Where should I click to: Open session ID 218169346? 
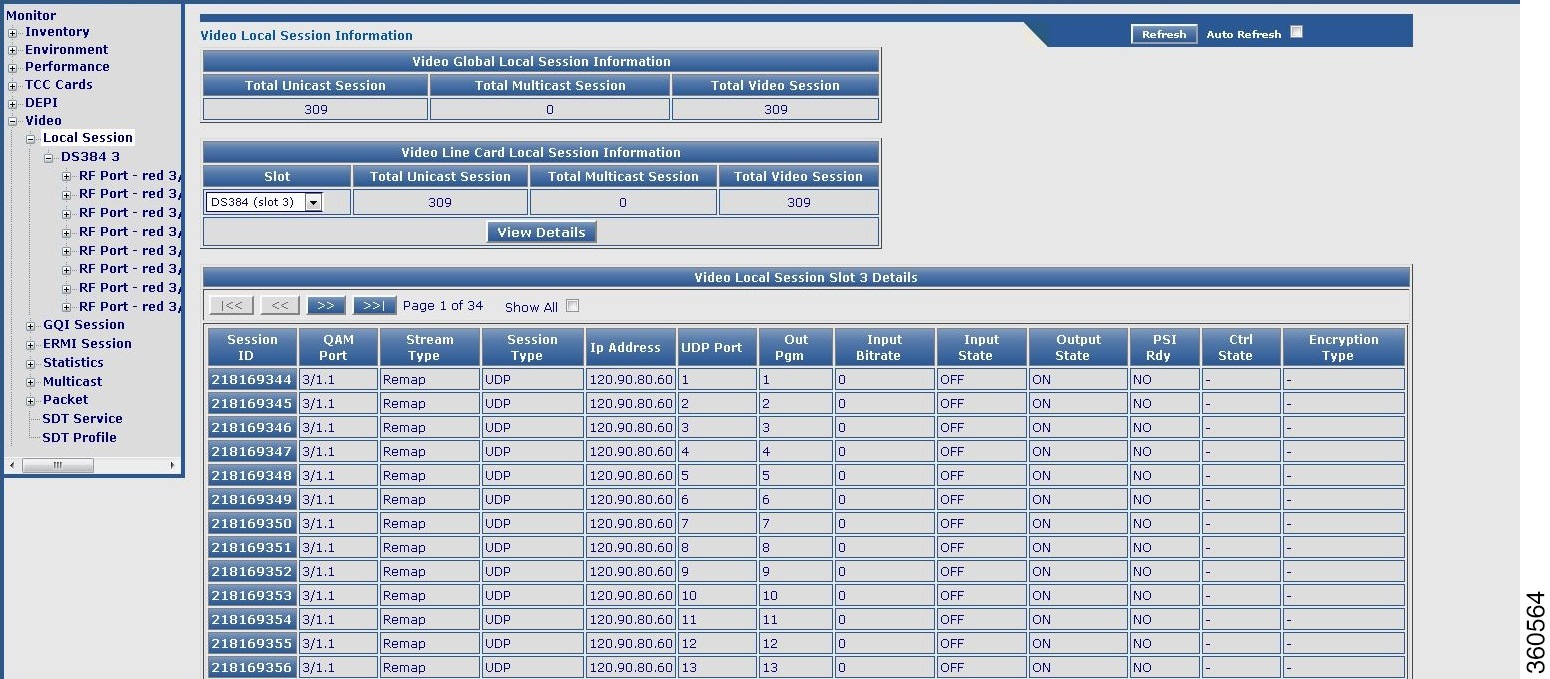pos(252,428)
